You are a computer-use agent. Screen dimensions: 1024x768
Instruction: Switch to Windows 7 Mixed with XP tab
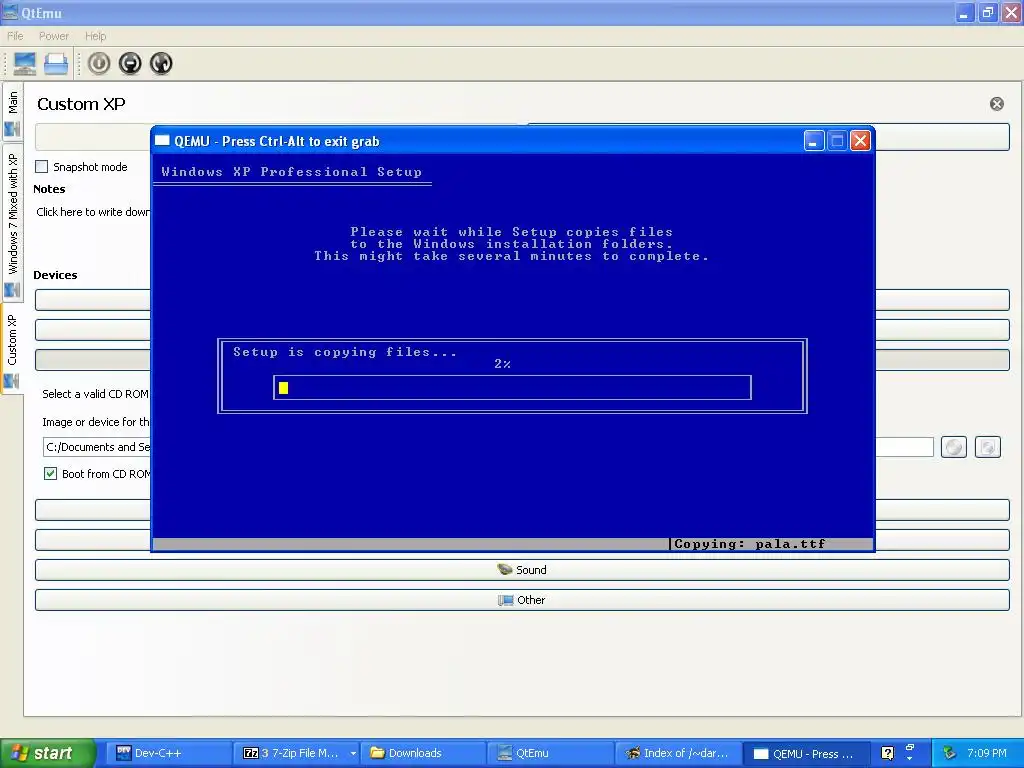pos(12,222)
